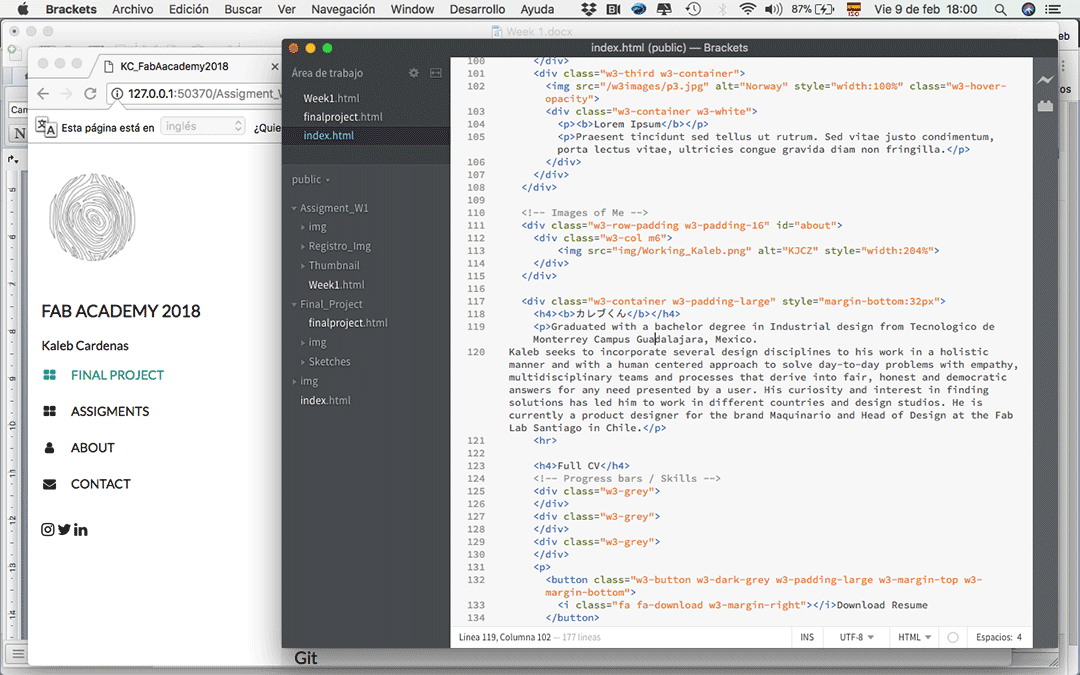Open the public project dropdown
This screenshot has width=1080, height=675.
311,180
